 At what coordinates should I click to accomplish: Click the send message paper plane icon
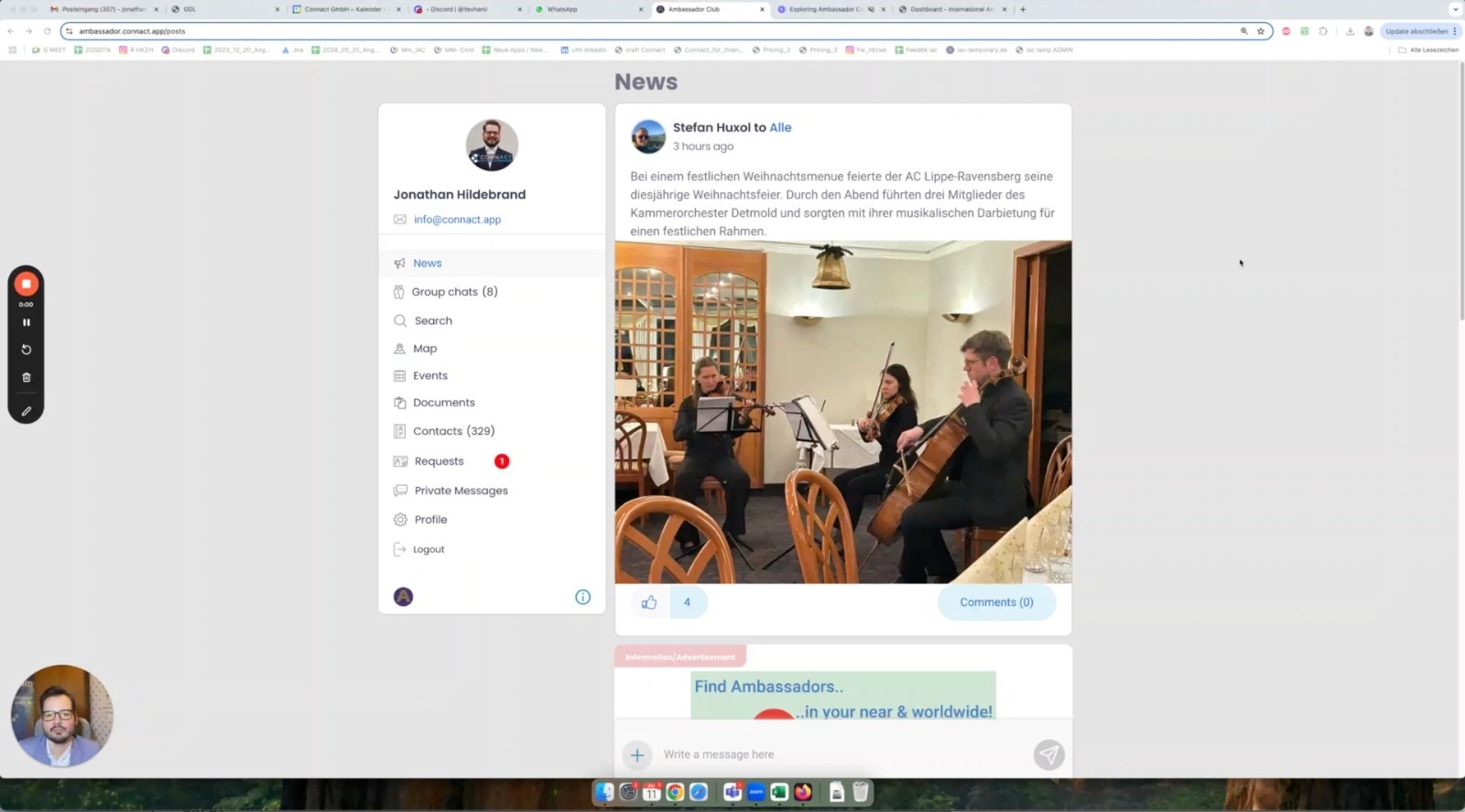tap(1048, 754)
